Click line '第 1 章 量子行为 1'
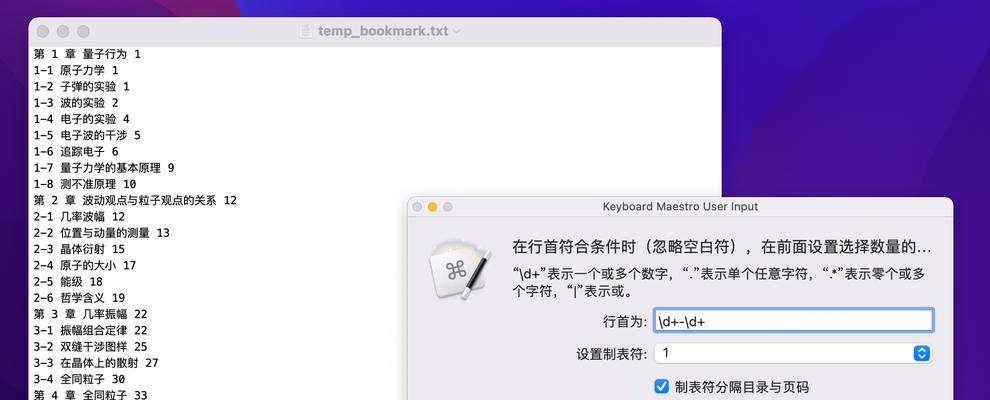The image size is (990, 400). (x=87, y=54)
